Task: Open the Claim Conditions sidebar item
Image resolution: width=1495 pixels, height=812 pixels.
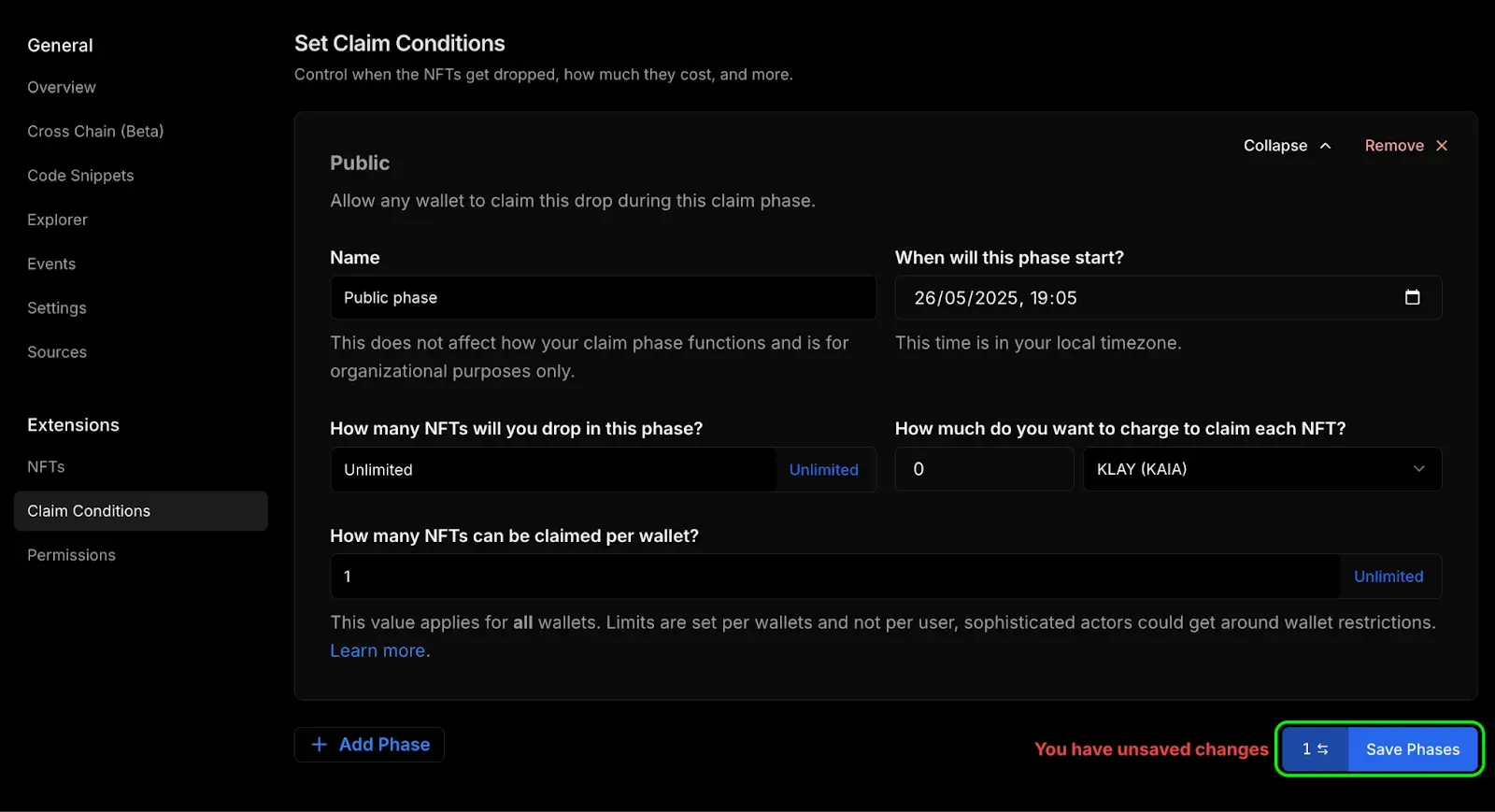Action: [x=89, y=511]
